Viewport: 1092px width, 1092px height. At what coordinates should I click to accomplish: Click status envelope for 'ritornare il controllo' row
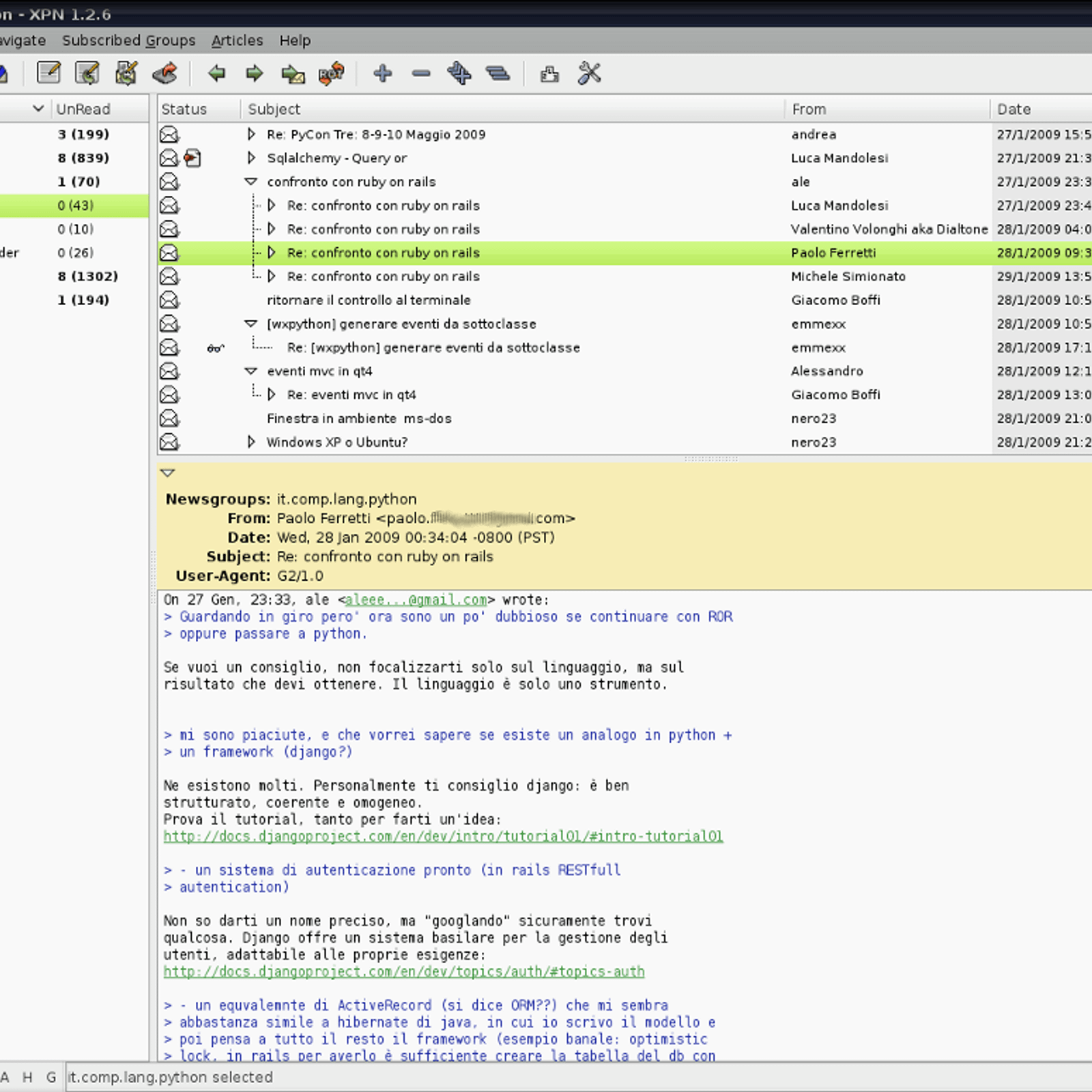[169, 300]
